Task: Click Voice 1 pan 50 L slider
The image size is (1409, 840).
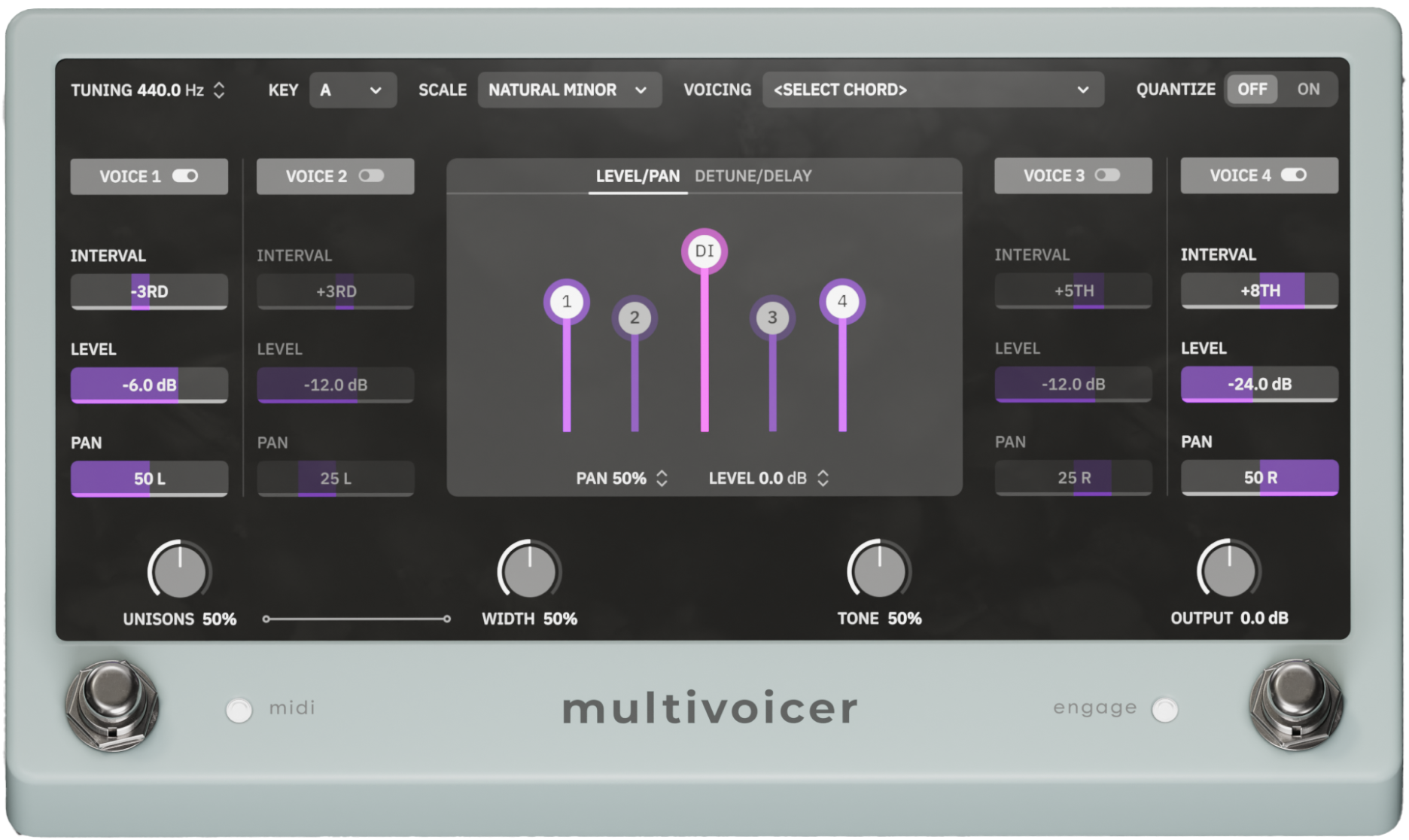Action: click(149, 479)
